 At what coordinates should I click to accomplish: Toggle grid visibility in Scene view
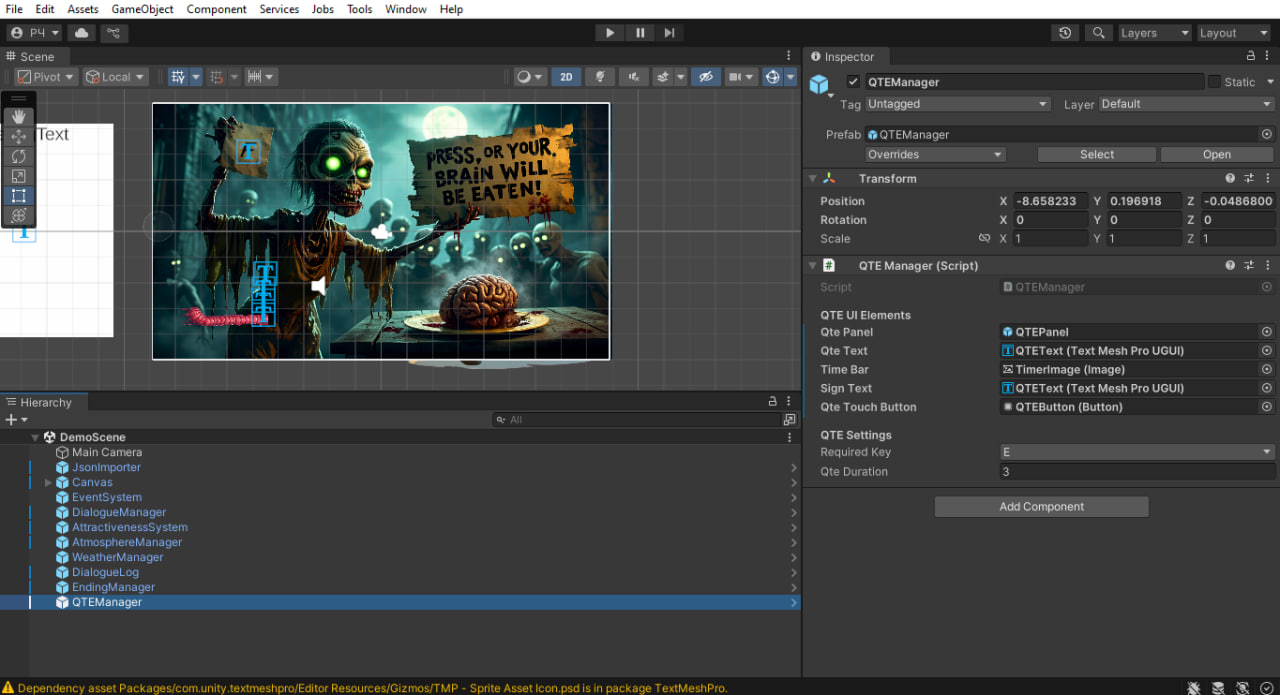click(x=178, y=77)
